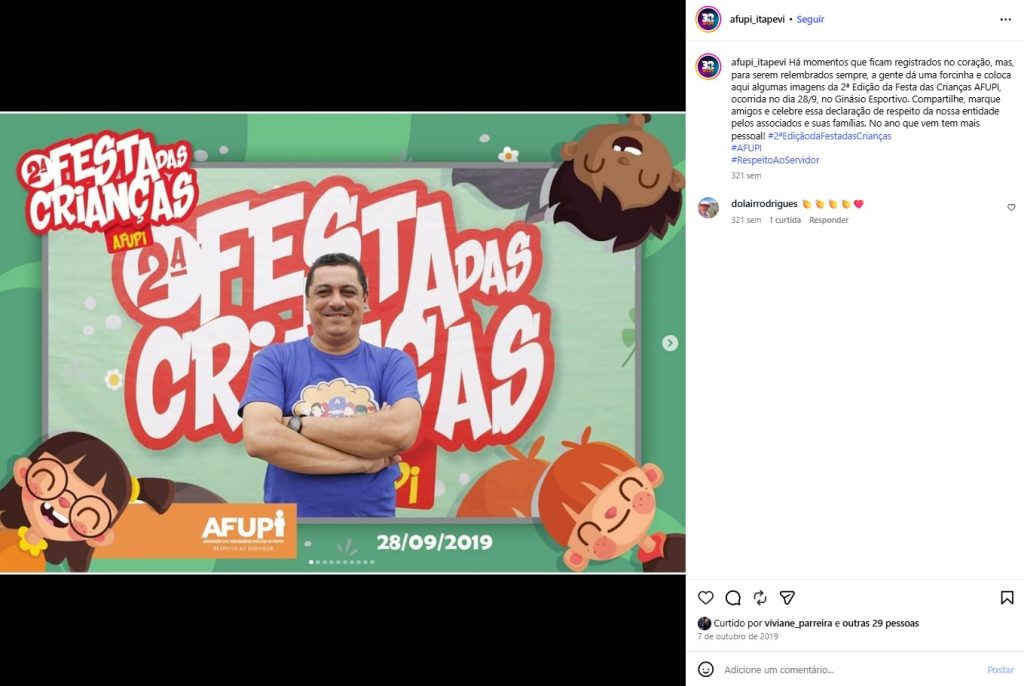
Task: Select second carousel dot indicator
Action: click(x=317, y=562)
